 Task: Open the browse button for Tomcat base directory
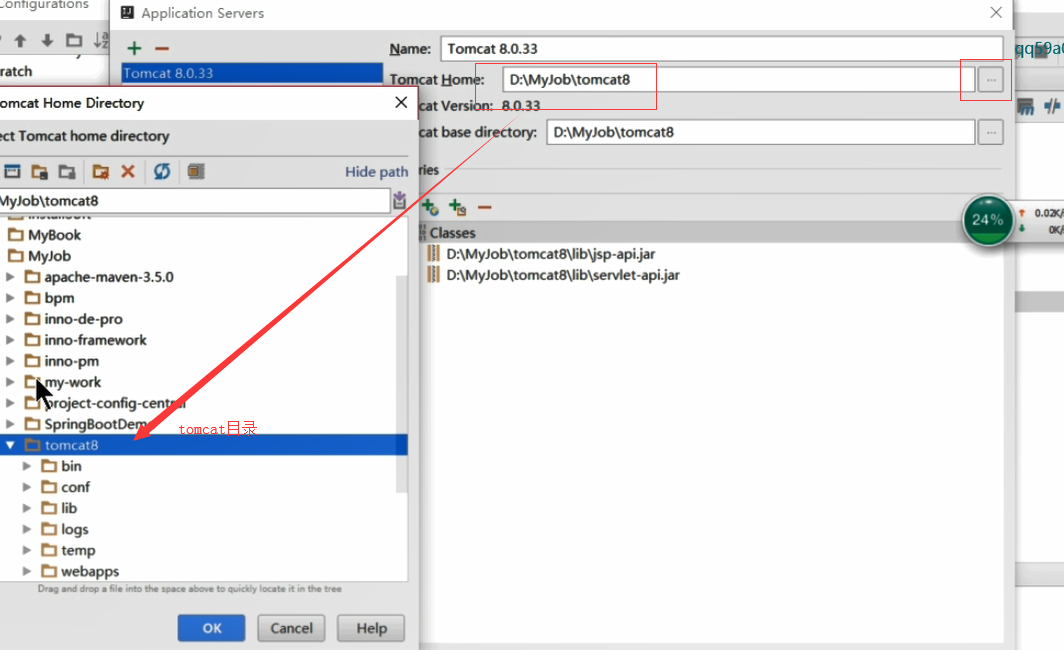tap(991, 132)
